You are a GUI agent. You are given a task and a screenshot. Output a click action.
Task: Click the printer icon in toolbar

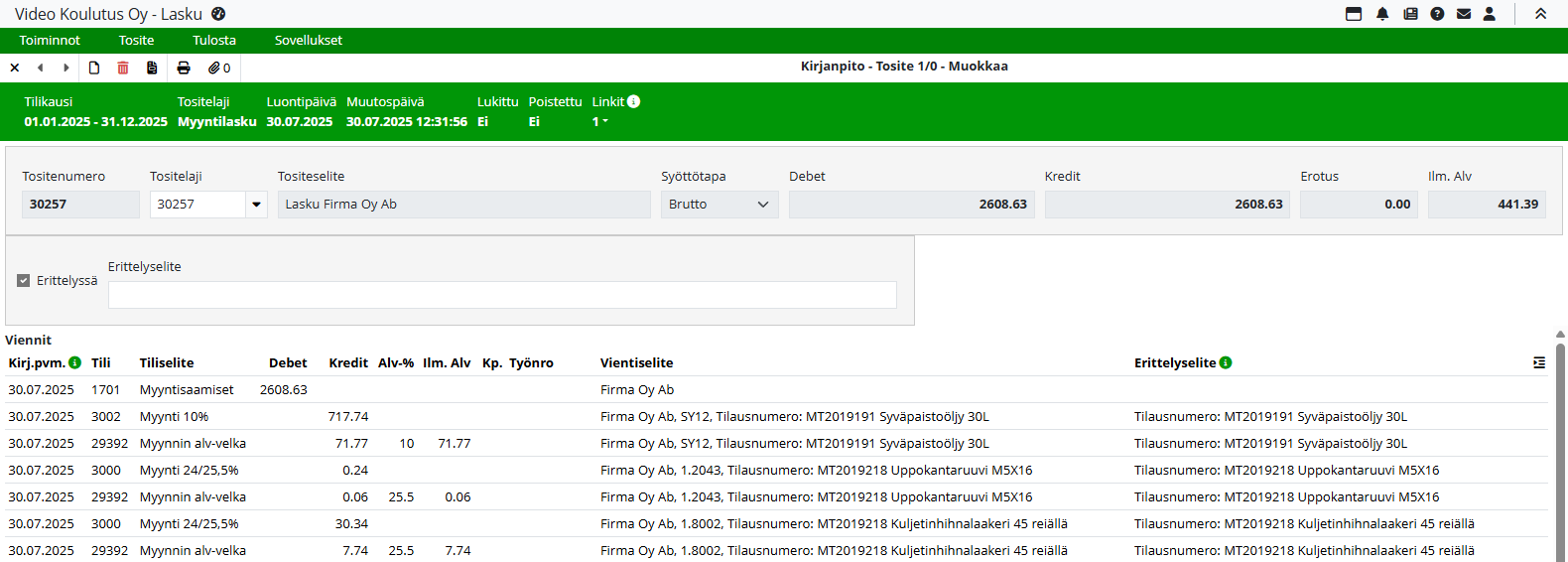[x=184, y=68]
